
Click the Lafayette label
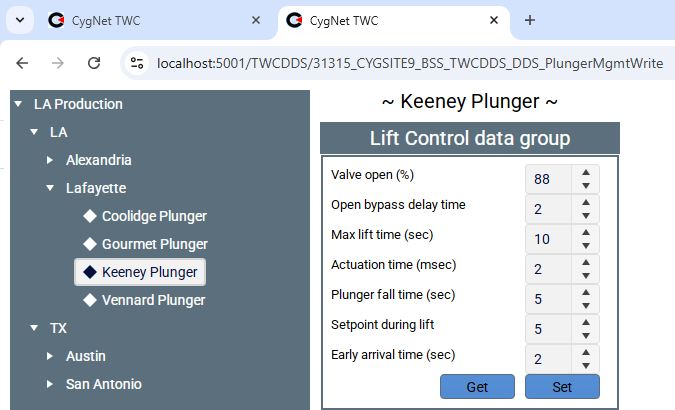pos(96,188)
